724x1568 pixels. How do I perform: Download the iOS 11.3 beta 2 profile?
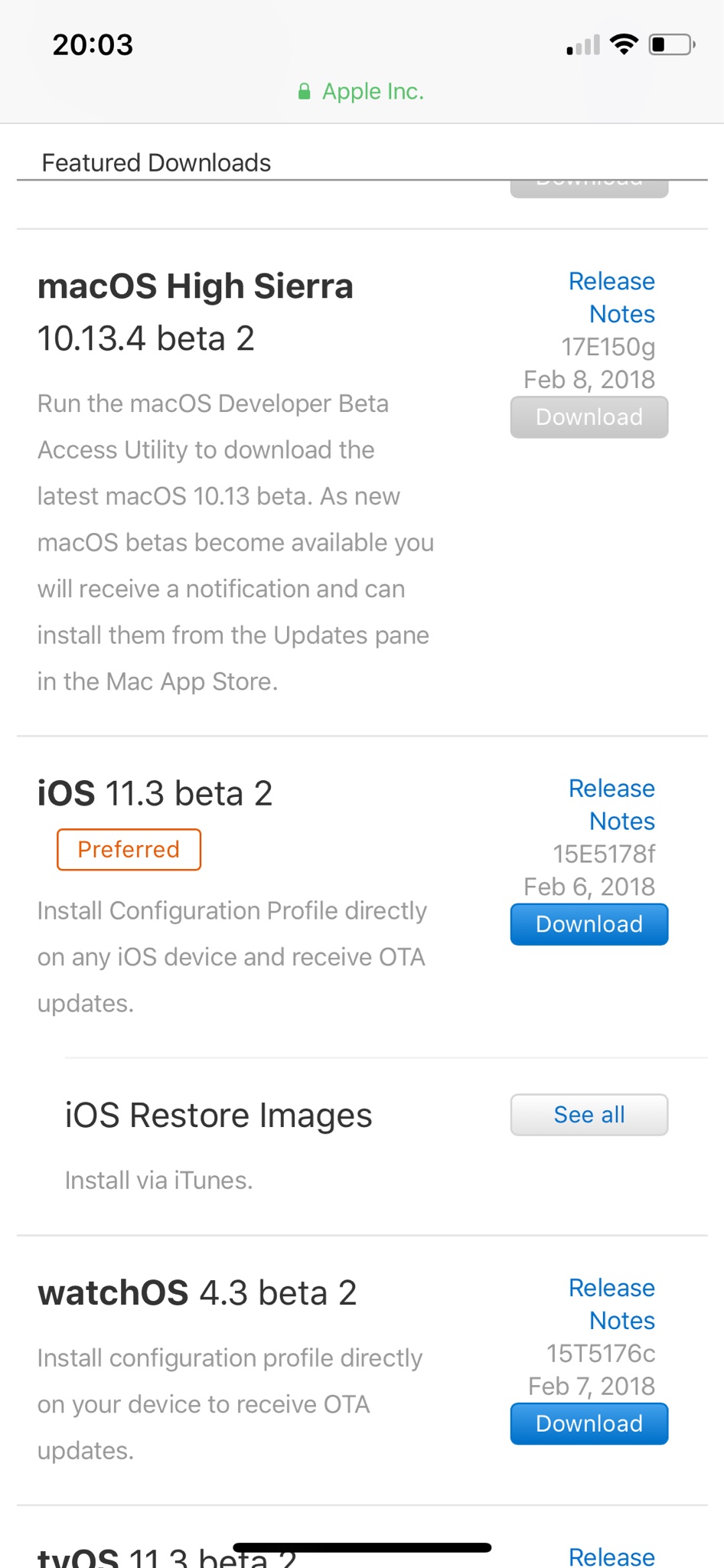pyautogui.click(x=589, y=924)
